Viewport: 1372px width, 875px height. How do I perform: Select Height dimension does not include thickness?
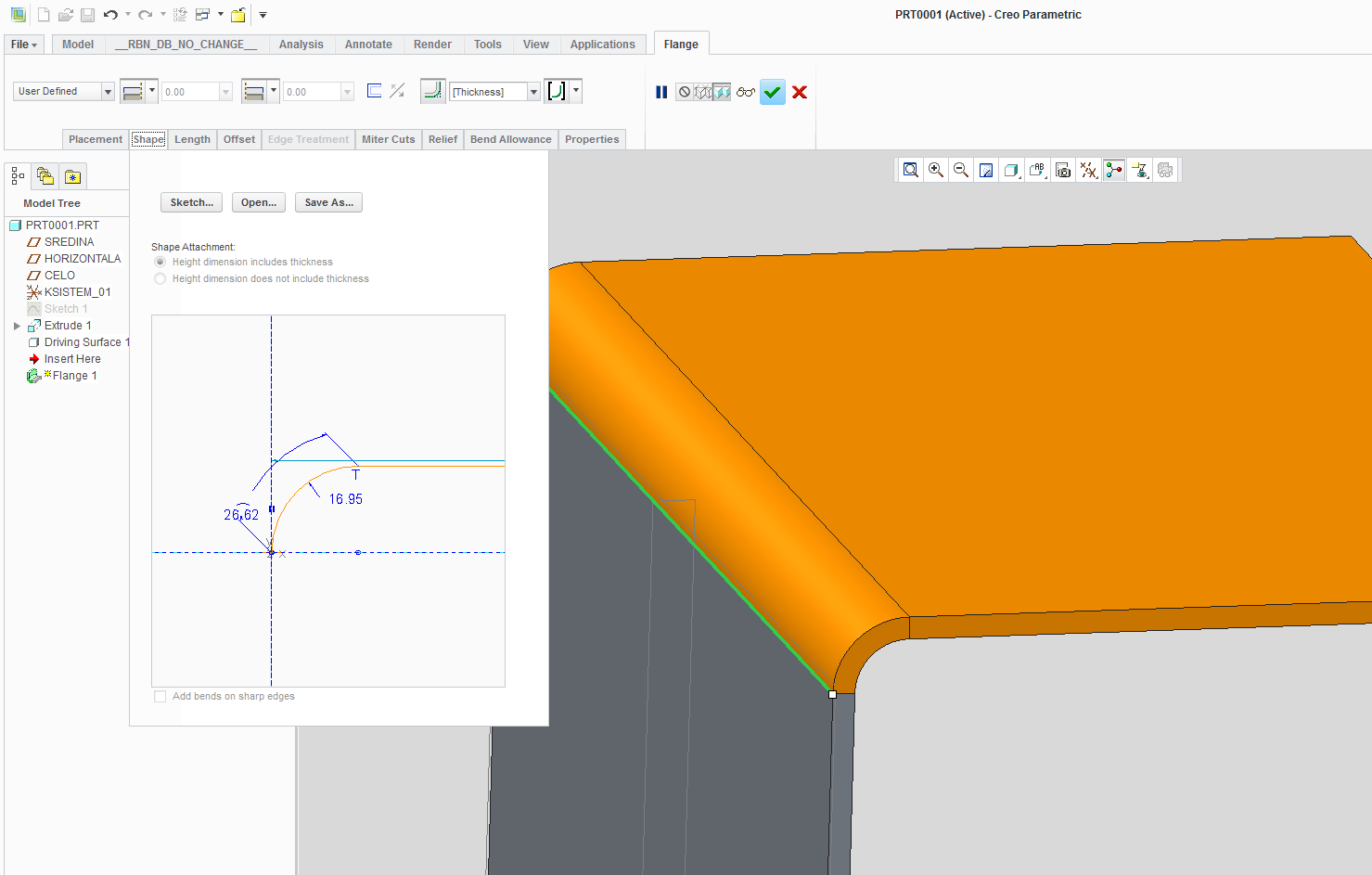[x=160, y=278]
